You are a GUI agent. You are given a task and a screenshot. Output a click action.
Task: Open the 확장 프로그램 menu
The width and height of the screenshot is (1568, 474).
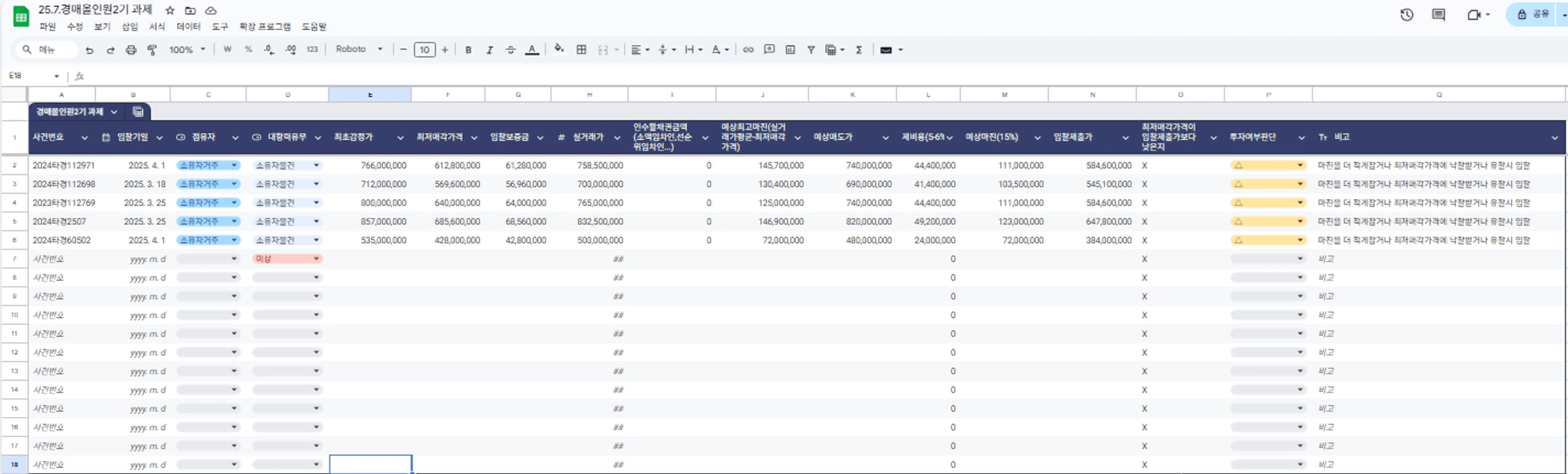265,27
